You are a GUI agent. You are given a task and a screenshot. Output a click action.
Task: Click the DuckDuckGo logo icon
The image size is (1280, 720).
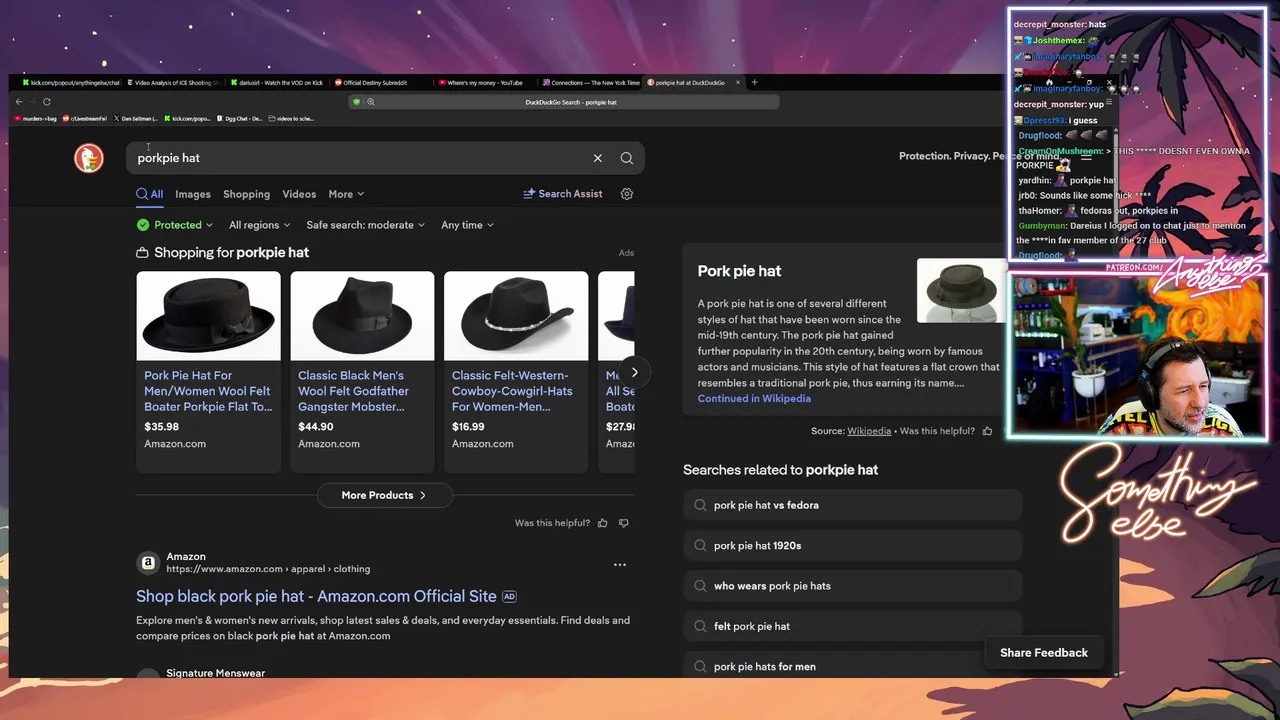pos(89,158)
